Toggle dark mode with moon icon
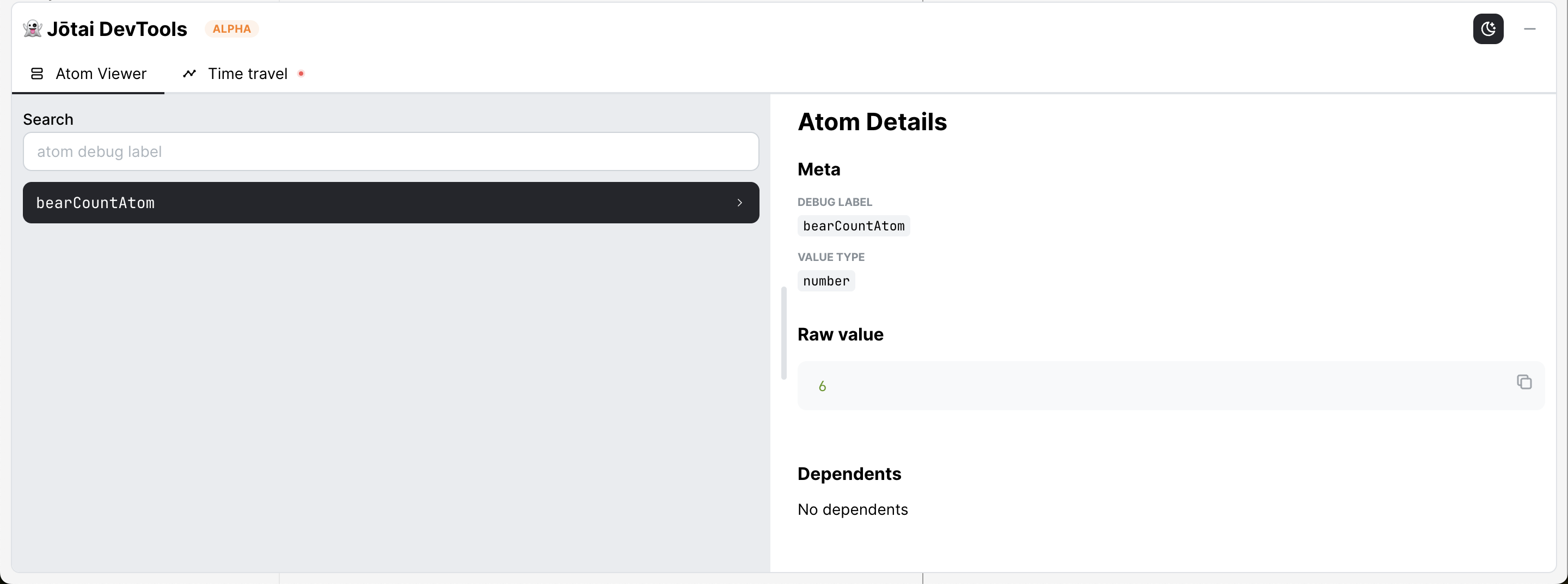Screen dimensions: 1568x584 pos(1487,29)
